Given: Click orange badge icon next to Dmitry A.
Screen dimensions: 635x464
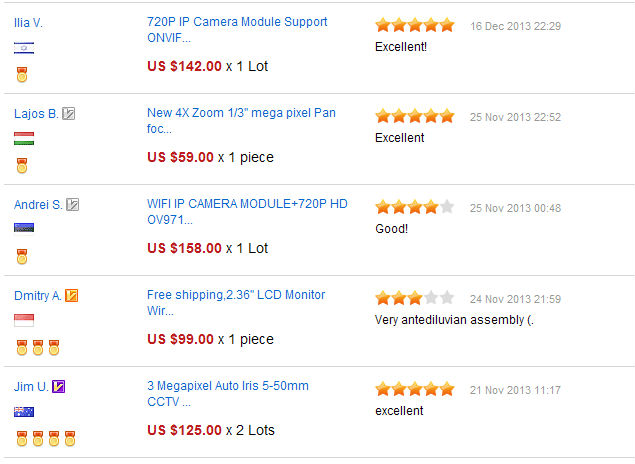Looking at the screenshot, I should point(72,296).
